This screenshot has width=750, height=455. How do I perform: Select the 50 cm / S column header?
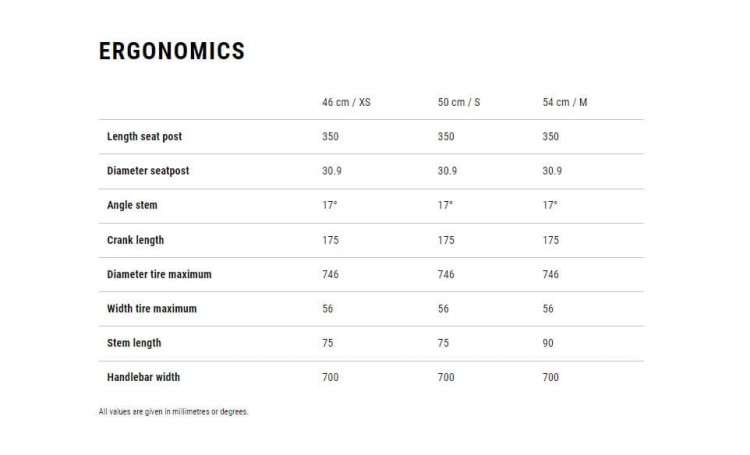[459, 103]
